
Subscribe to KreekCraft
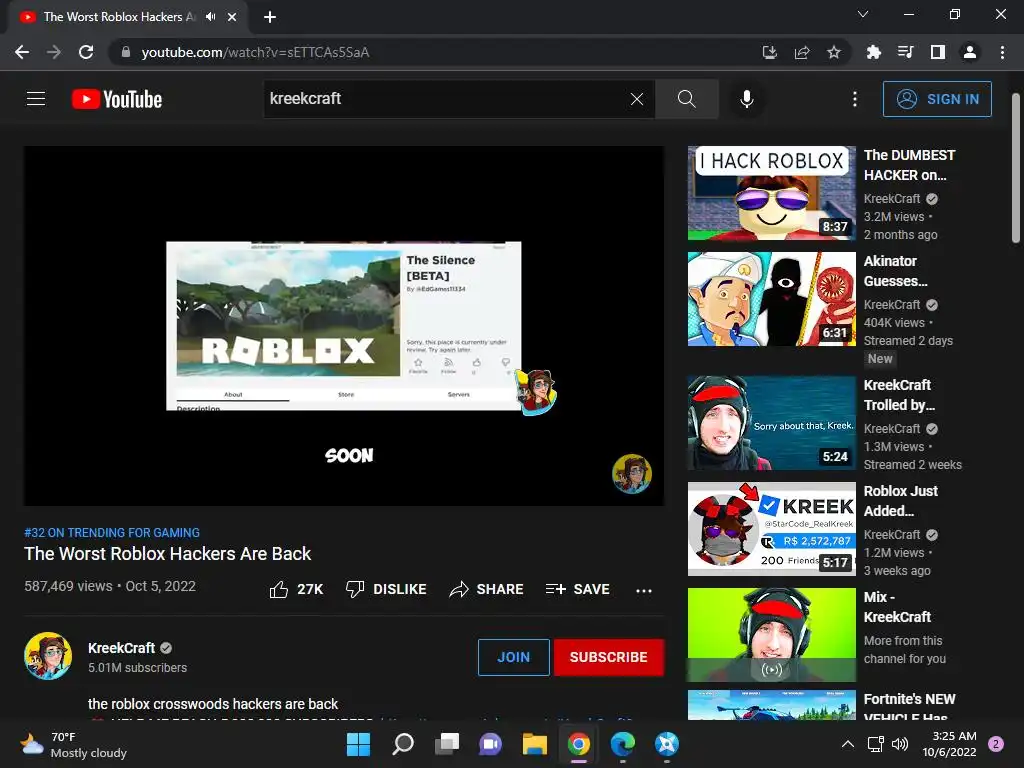[x=609, y=657]
